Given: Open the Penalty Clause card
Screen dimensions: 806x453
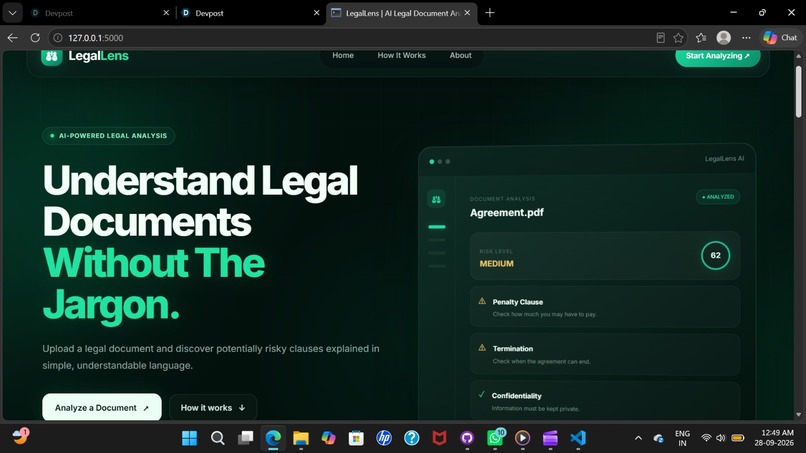Looking at the screenshot, I should coord(604,307).
